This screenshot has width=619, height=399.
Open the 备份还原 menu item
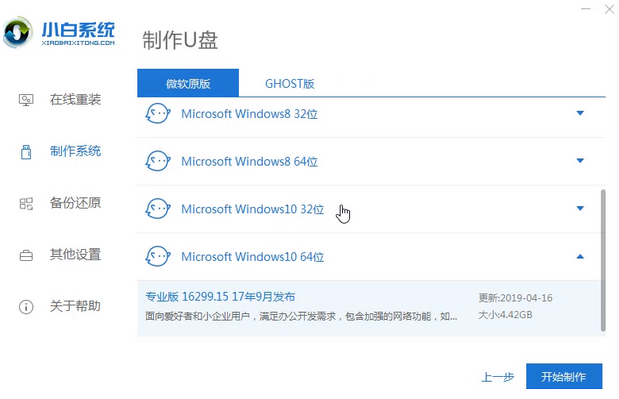click(x=75, y=203)
